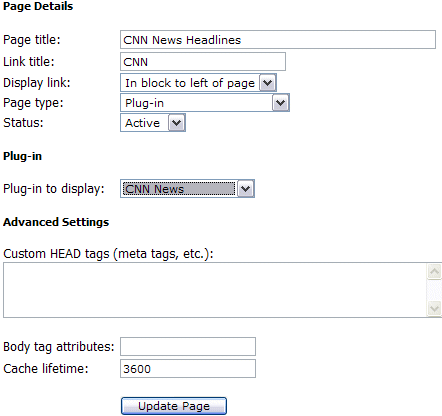
Task: Click the Cache lifetime field showing 3600
Action: 188,369
